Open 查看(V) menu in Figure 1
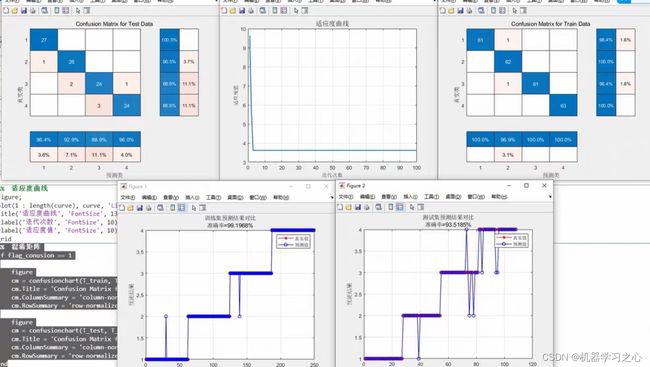Image resolution: width=650 pixels, height=367 pixels. [171, 197]
